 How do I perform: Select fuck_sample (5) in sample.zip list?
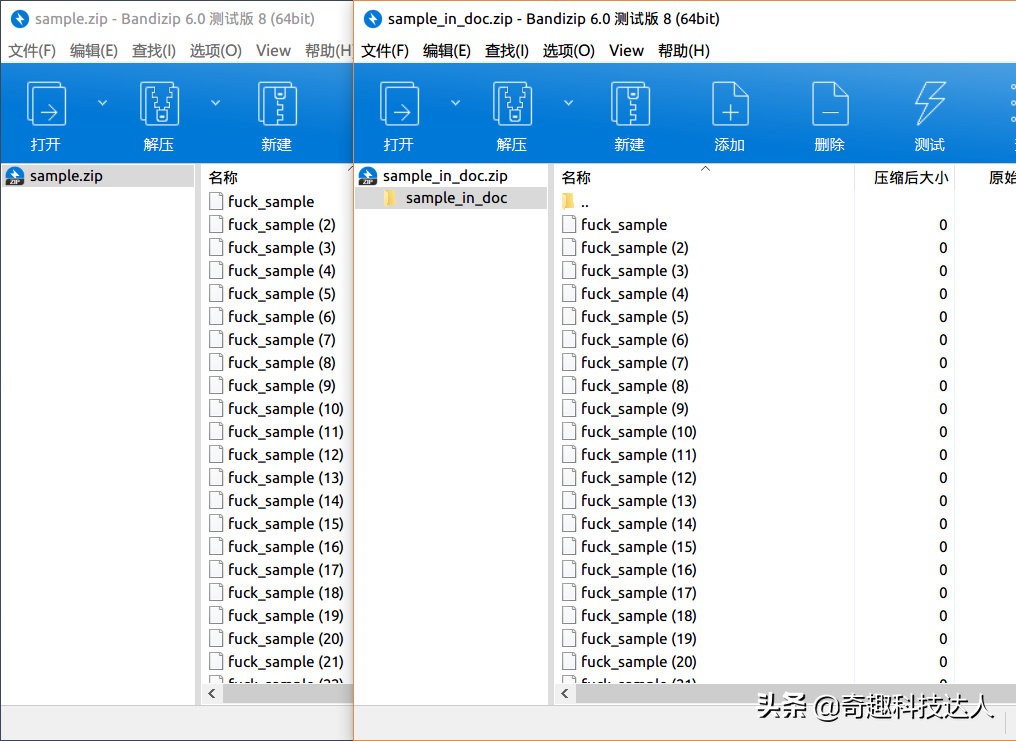point(282,294)
